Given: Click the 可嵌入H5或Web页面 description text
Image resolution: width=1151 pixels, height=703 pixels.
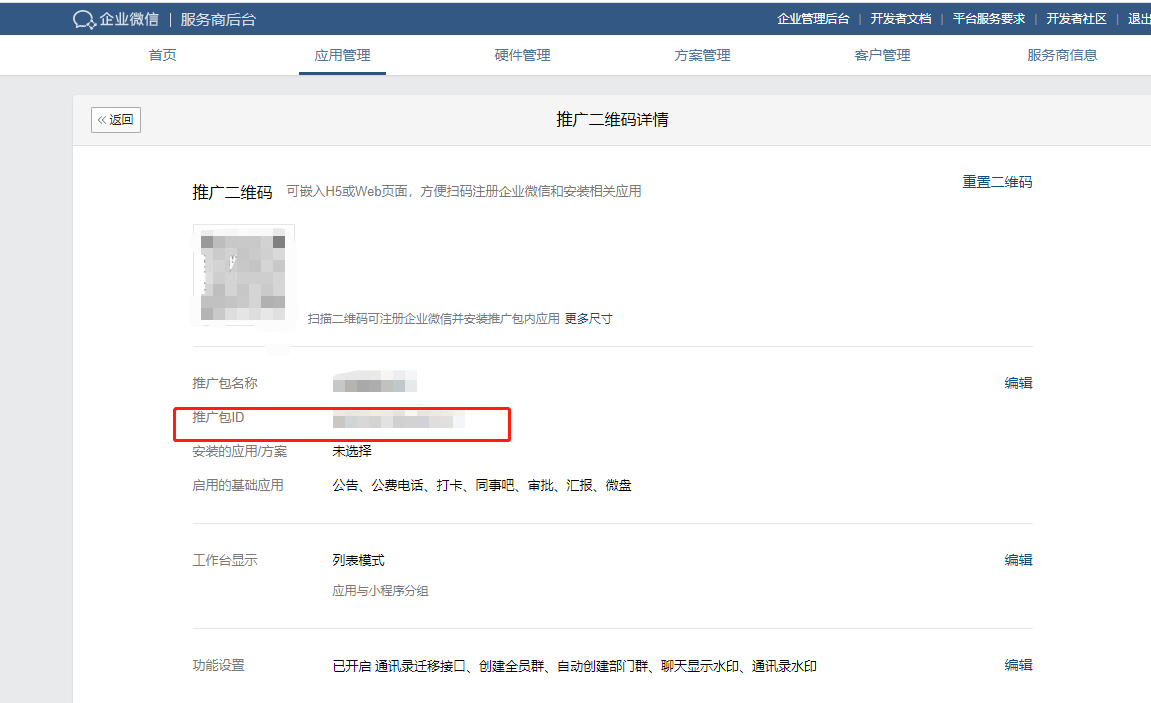Looking at the screenshot, I should (464, 192).
